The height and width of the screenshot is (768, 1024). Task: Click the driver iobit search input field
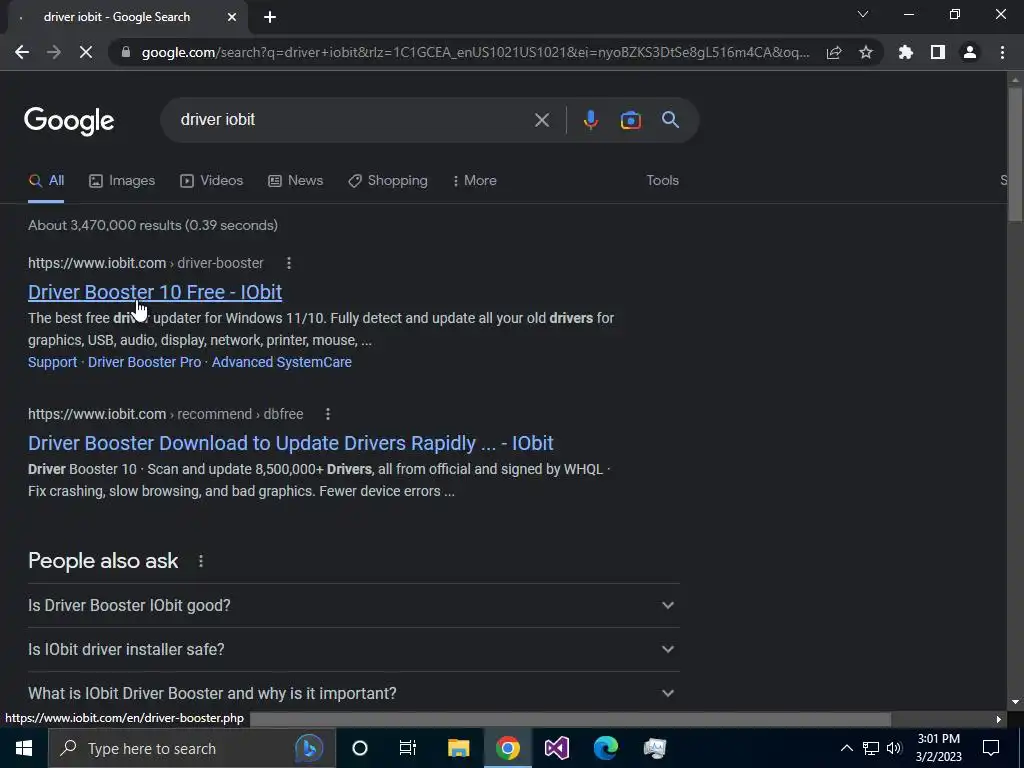coord(353,120)
